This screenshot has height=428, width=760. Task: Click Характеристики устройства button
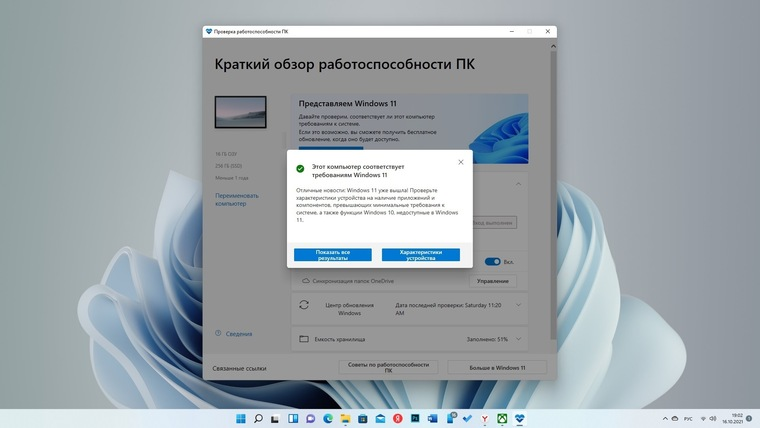421,255
